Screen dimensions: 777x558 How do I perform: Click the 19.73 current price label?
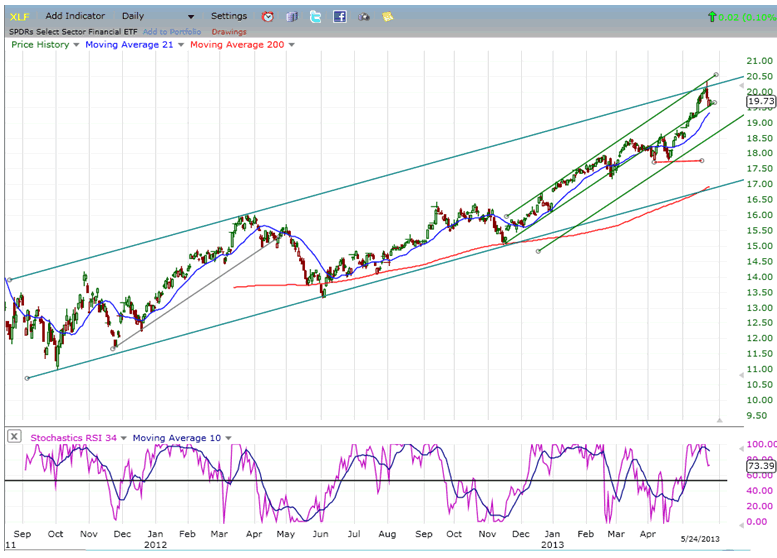coord(759,100)
